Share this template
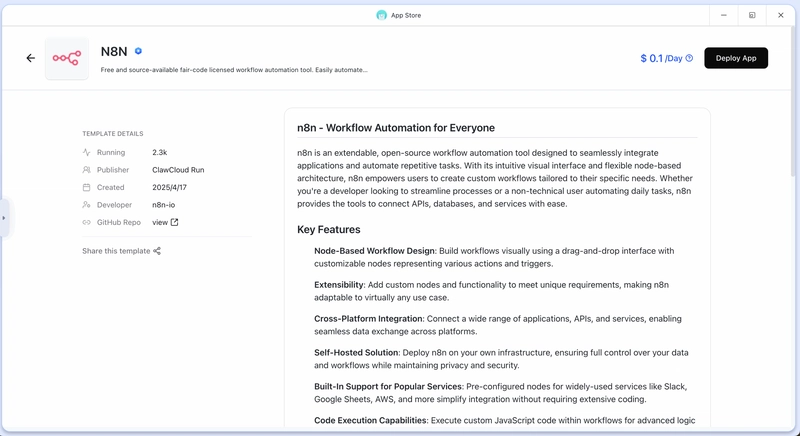800x436 pixels. click(x=121, y=251)
